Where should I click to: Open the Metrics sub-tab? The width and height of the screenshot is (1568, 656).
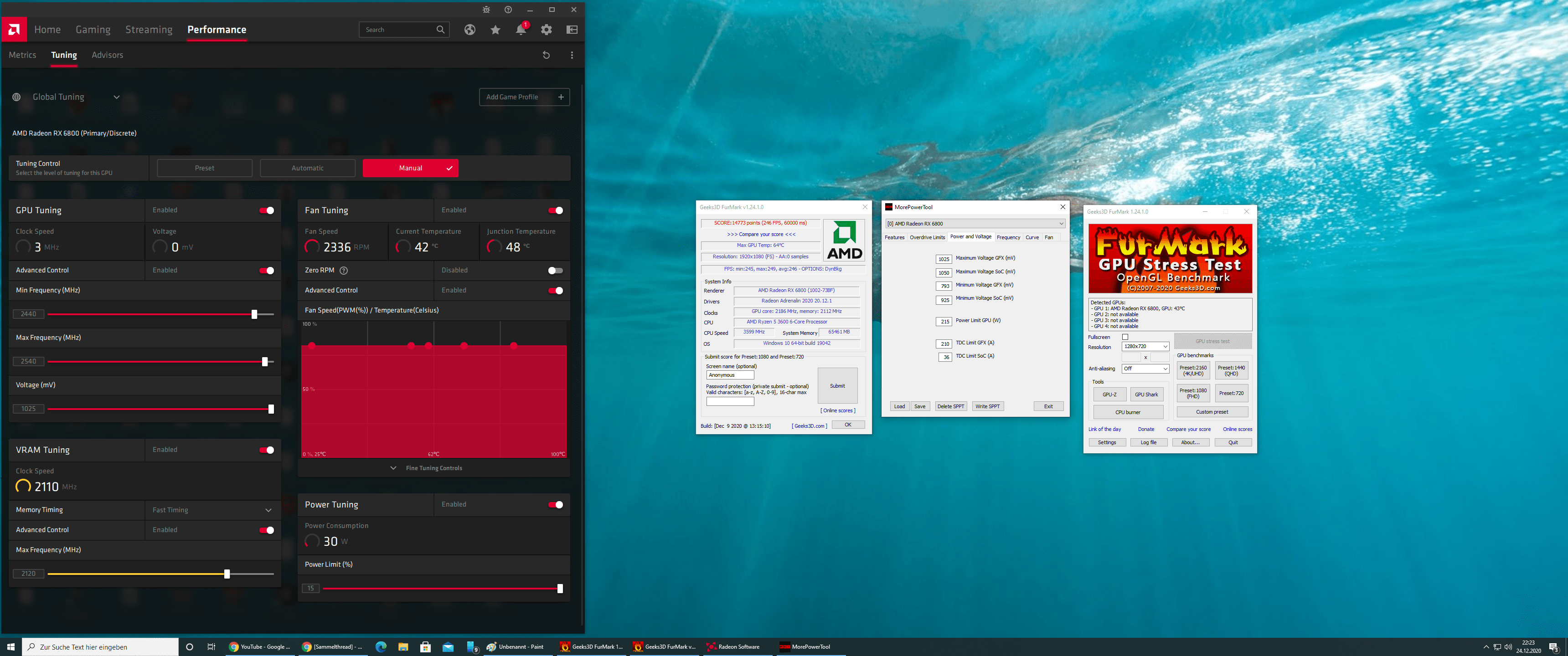(22, 56)
